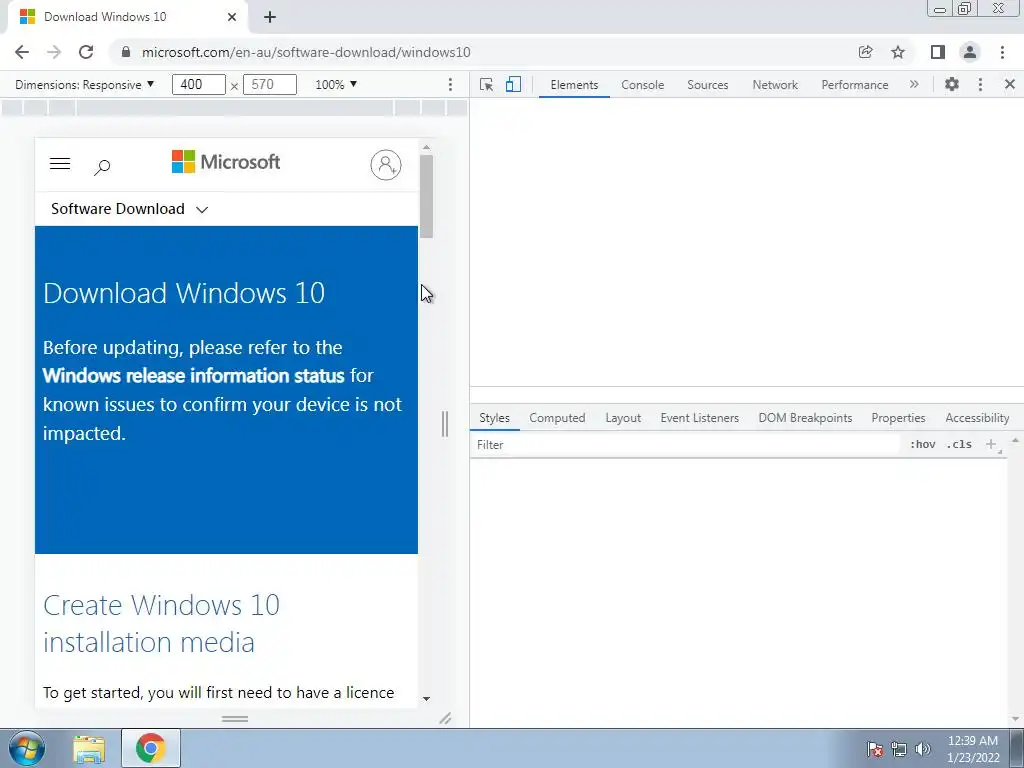
Task: Open device toolbar more options menu
Action: (x=450, y=84)
